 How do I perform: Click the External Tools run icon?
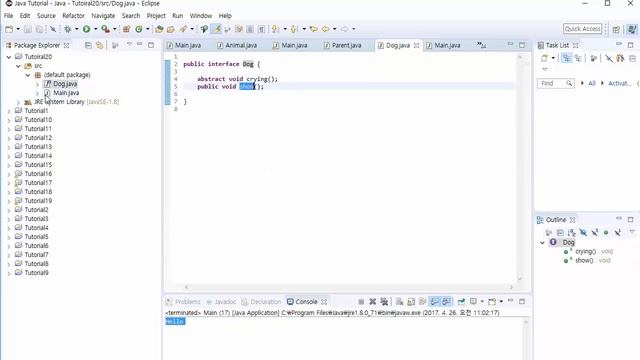[105, 29]
